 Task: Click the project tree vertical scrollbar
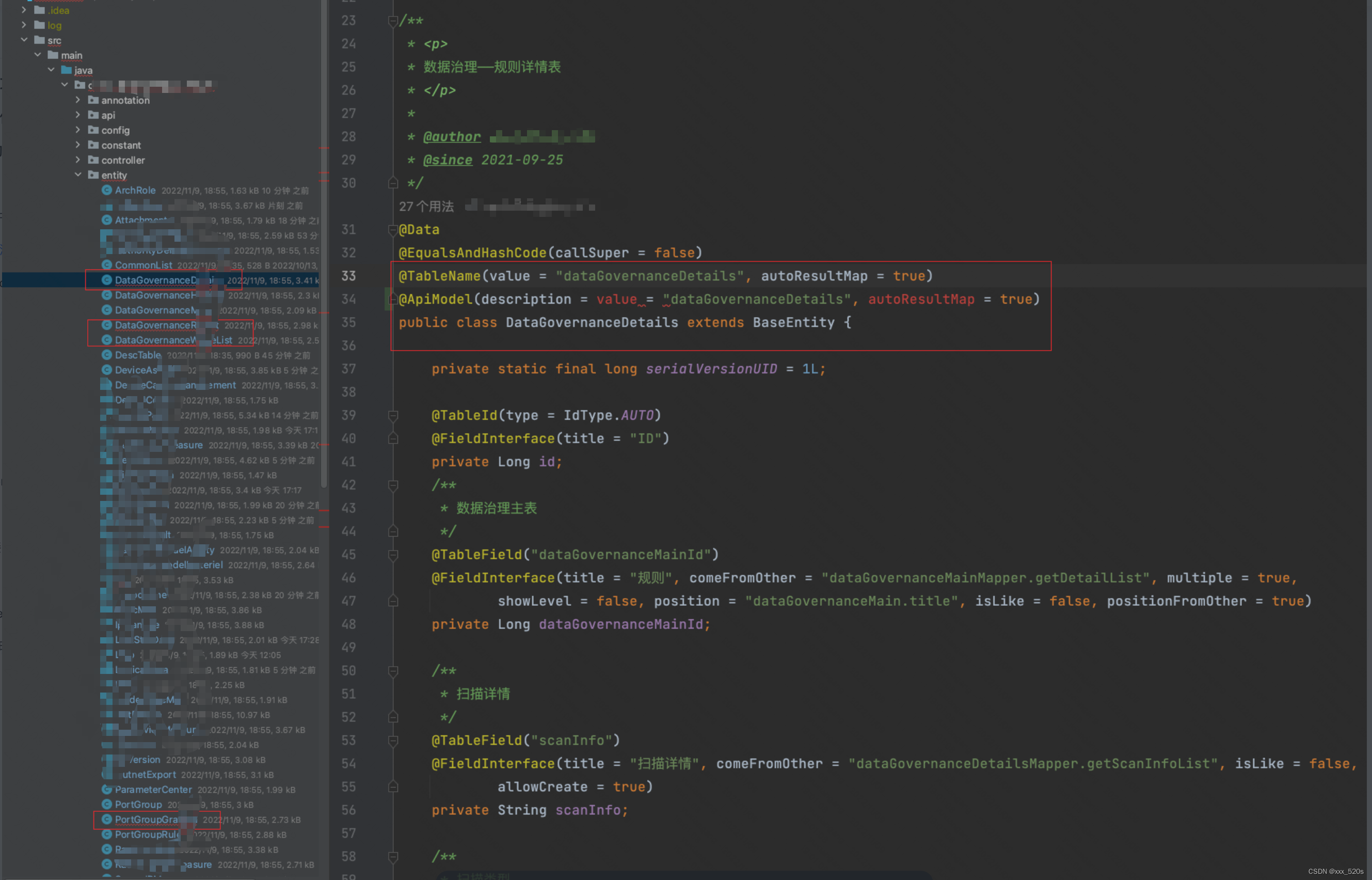(x=324, y=243)
